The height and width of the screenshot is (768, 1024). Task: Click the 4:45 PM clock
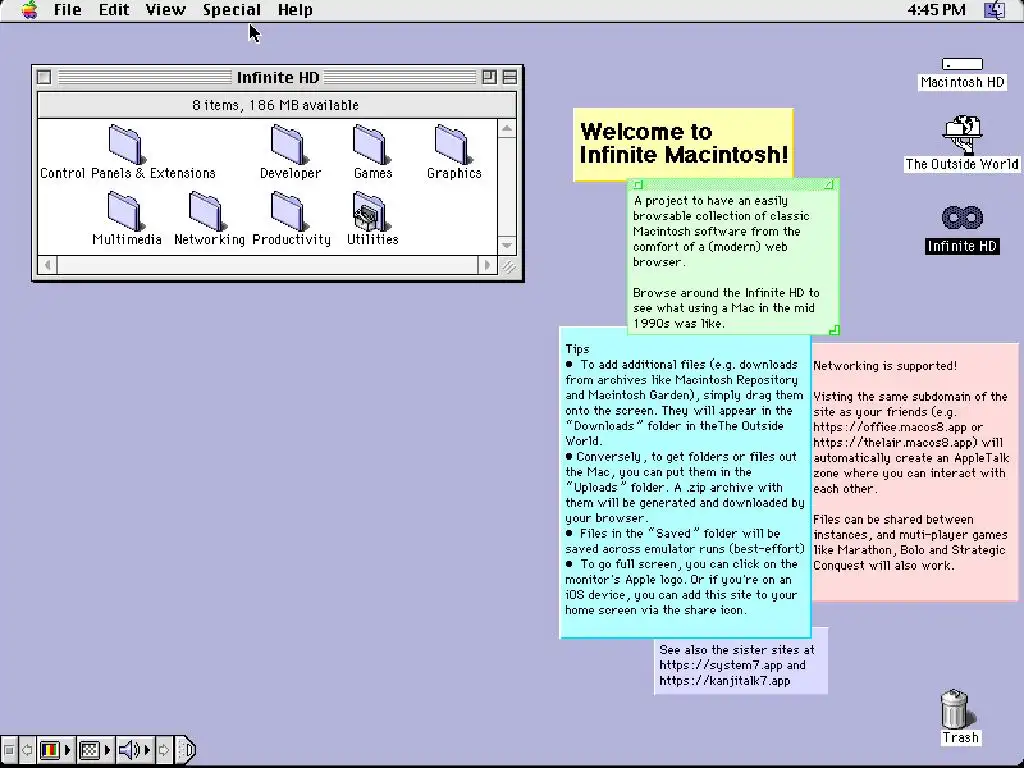pos(936,10)
